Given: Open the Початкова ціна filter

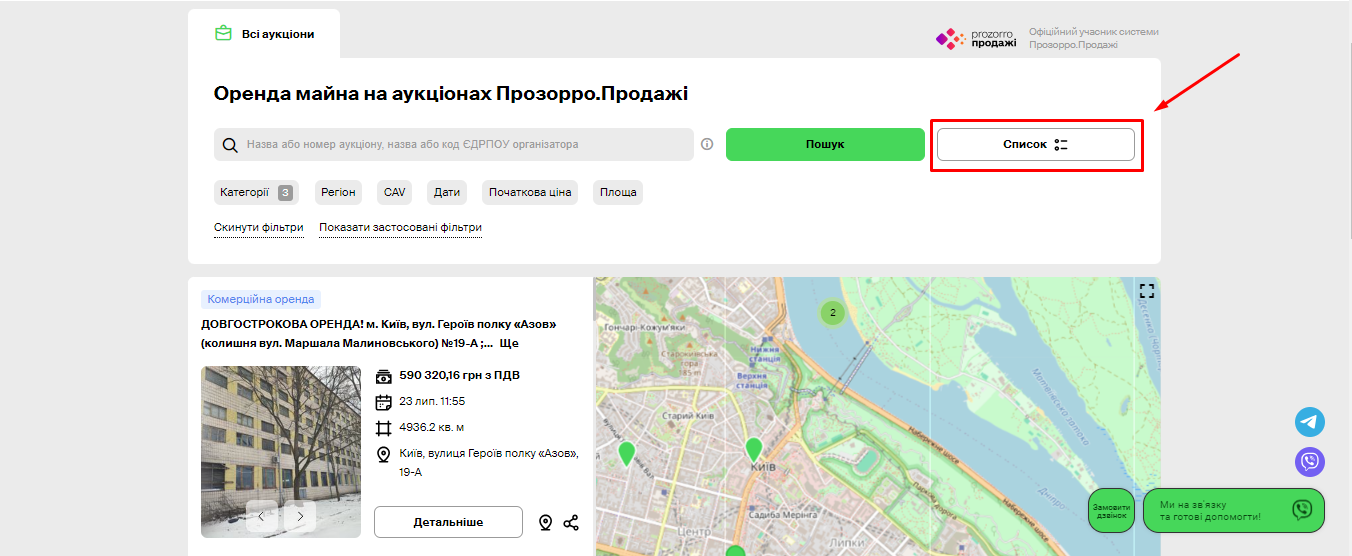Looking at the screenshot, I should pos(530,192).
